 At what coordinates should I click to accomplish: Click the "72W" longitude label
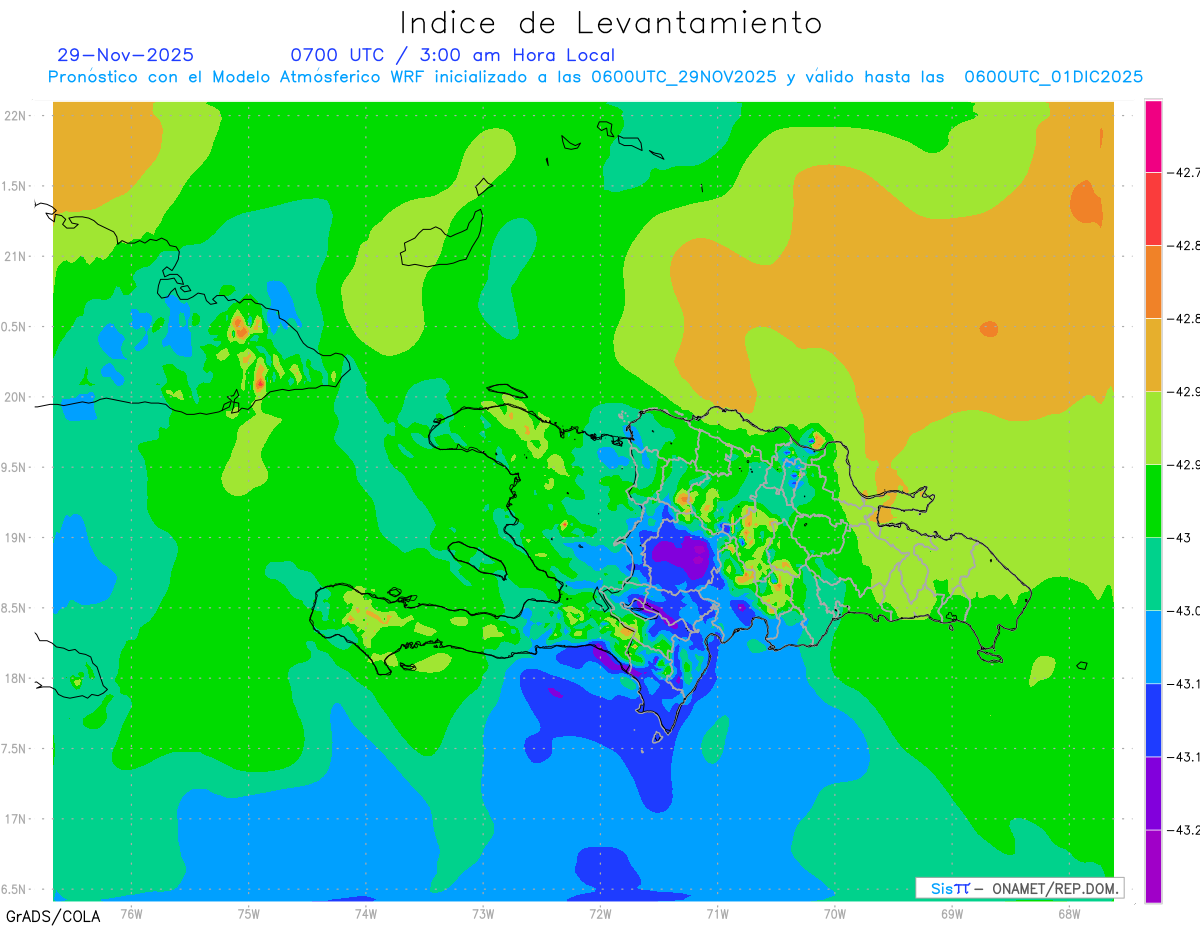pyautogui.click(x=600, y=914)
